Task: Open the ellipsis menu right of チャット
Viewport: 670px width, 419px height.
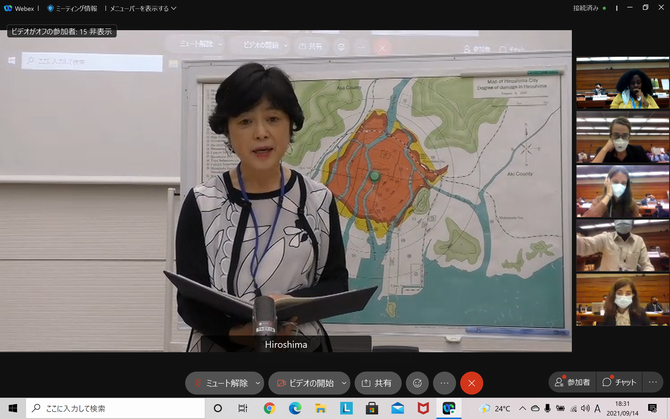Action: (x=655, y=382)
